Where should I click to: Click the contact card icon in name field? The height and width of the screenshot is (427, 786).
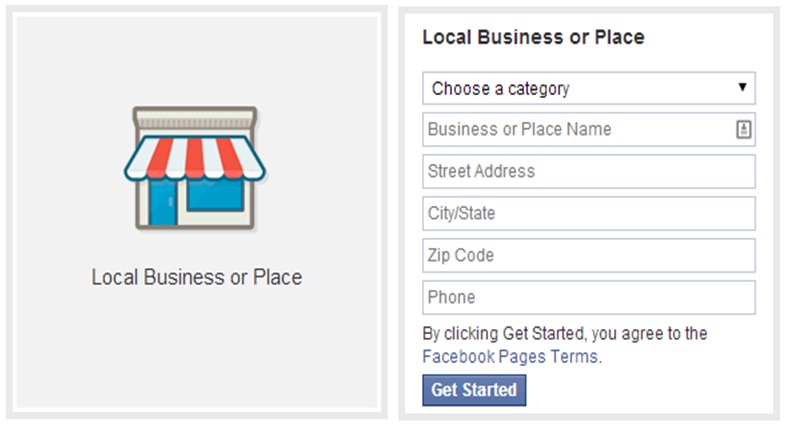pos(743,129)
